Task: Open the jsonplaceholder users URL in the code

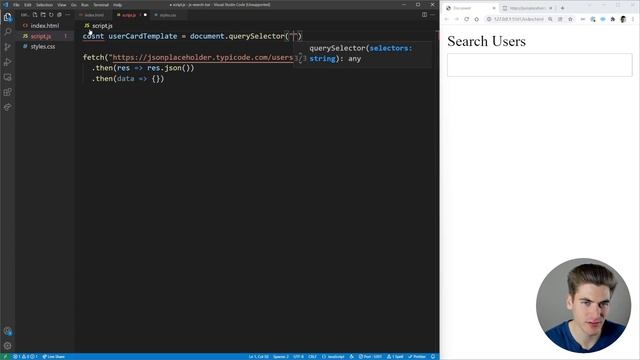Action: pos(202,58)
